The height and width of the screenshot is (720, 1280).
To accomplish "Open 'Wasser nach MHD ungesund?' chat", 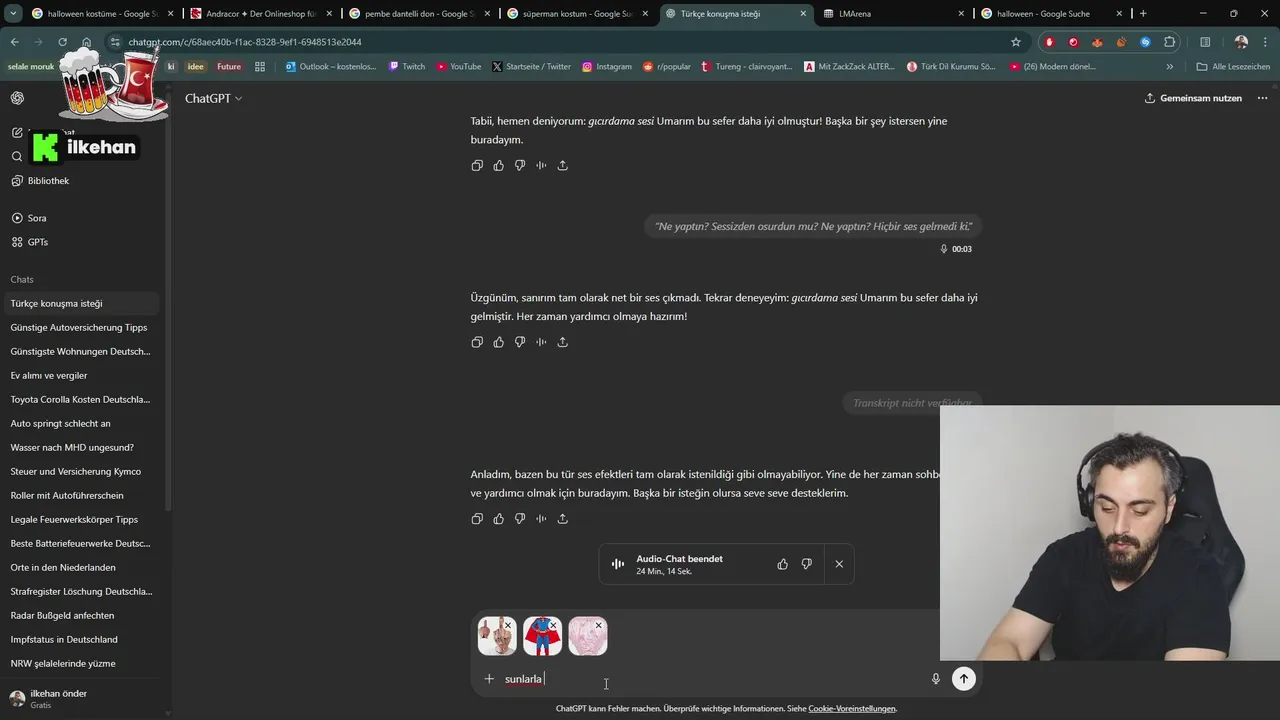I will [82, 447].
